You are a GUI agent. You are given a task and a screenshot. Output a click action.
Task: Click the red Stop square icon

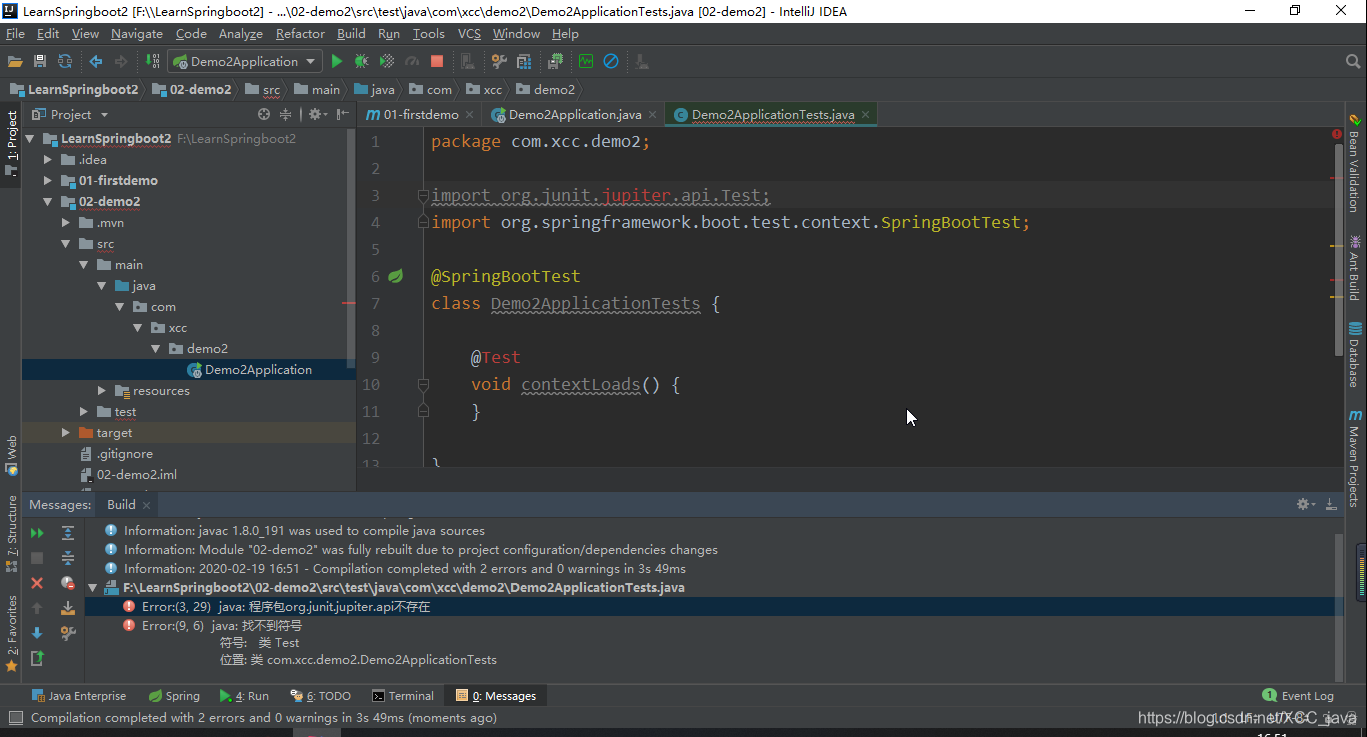pos(437,61)
